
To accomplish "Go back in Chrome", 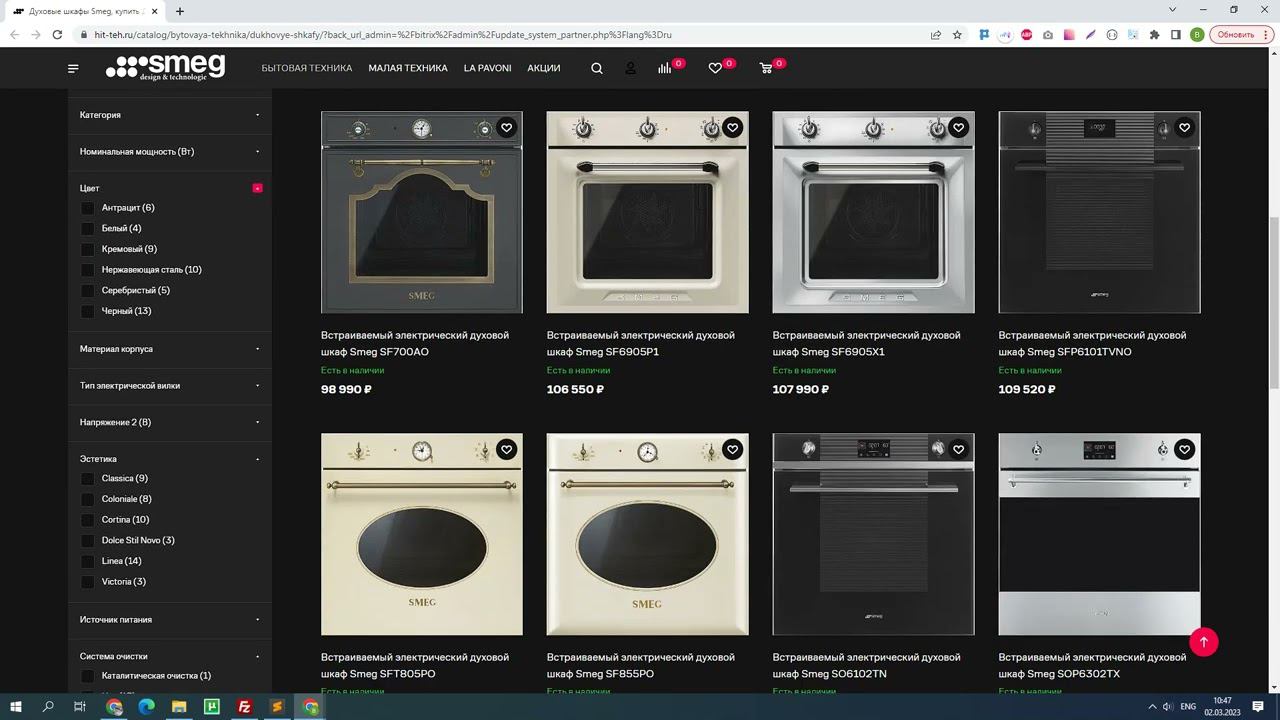I will [x=14, y=34].
